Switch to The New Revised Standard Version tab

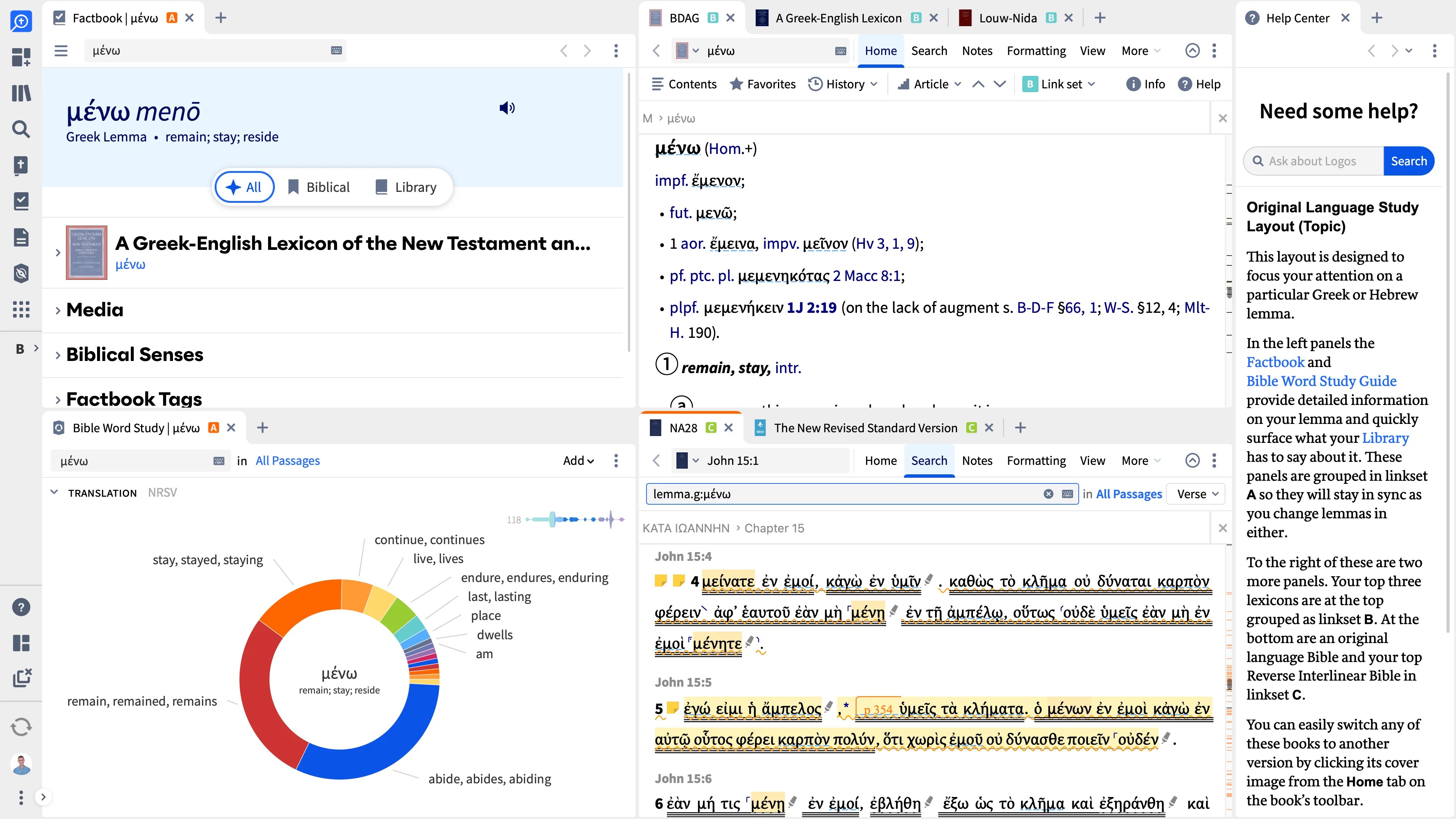tap(865, 428)
